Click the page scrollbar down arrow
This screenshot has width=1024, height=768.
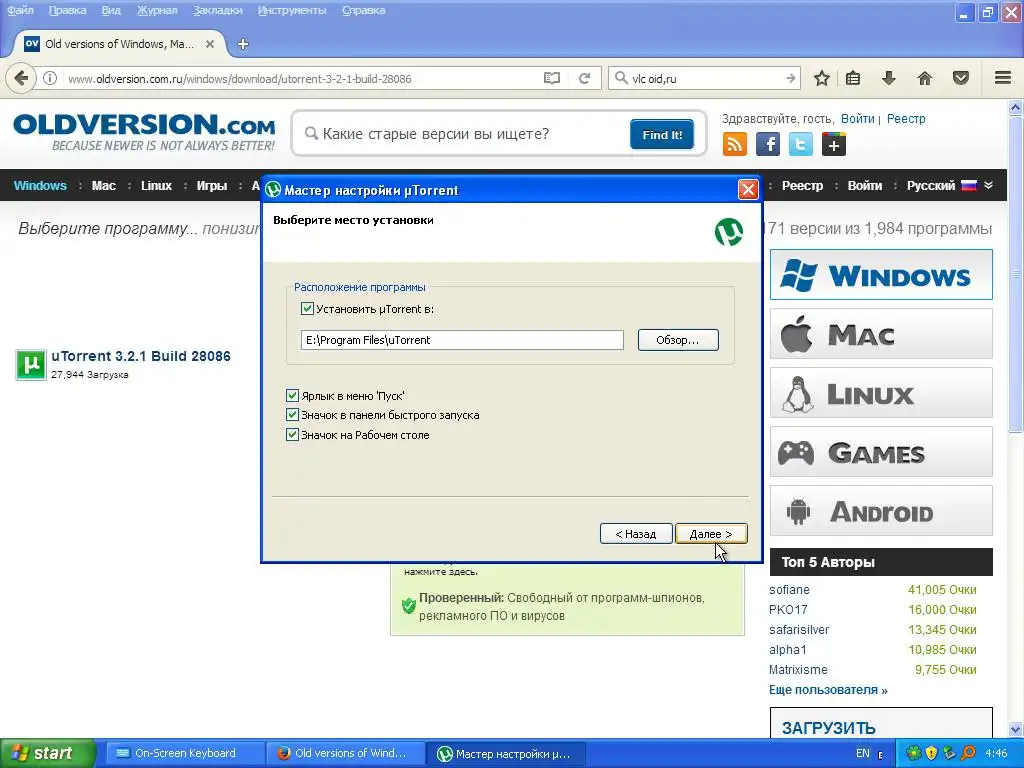(1015, 729)
